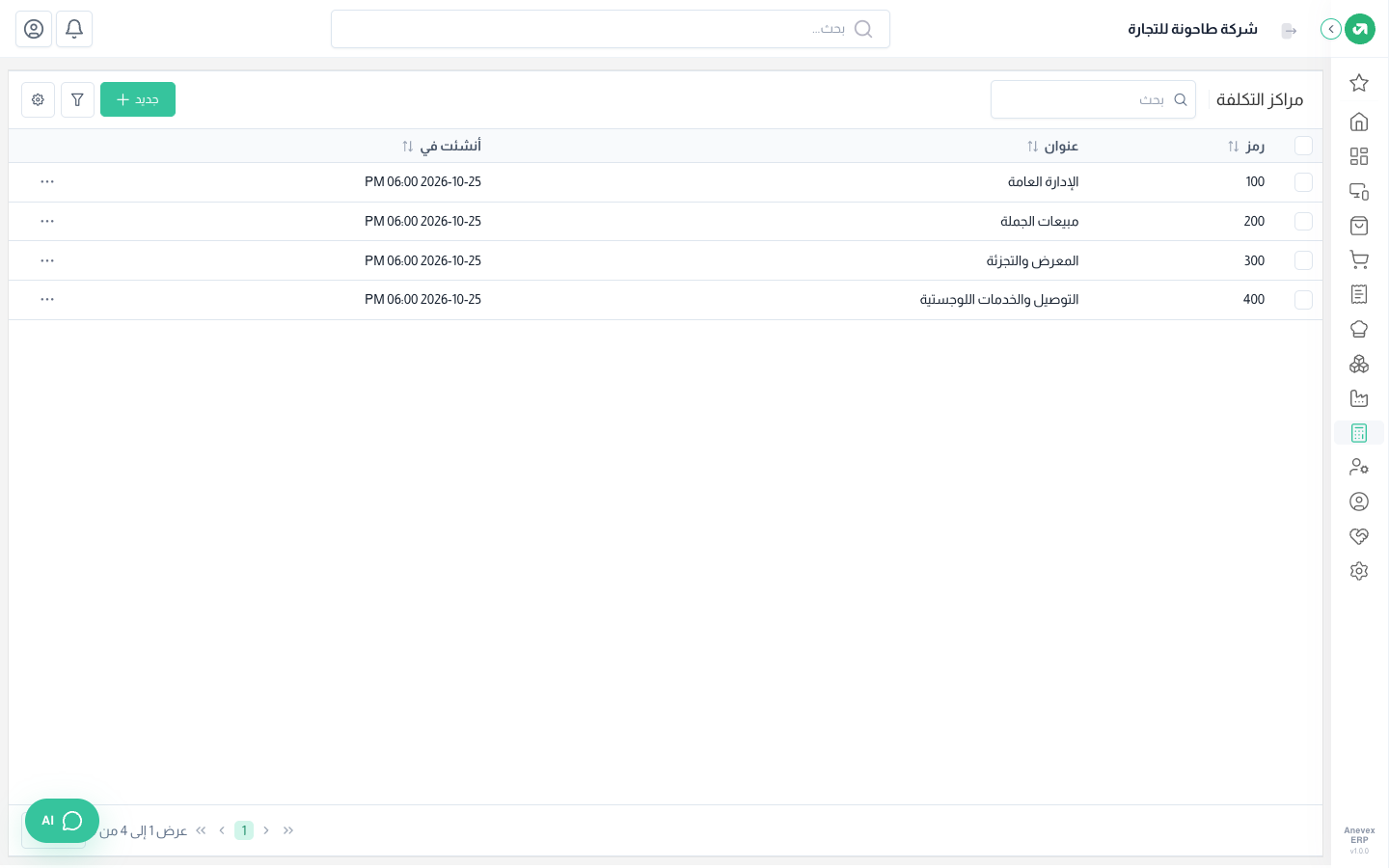Open the user-with-gear icon in the sidebar
This screenshot has height=868, width=1389.
(1359, 467)
